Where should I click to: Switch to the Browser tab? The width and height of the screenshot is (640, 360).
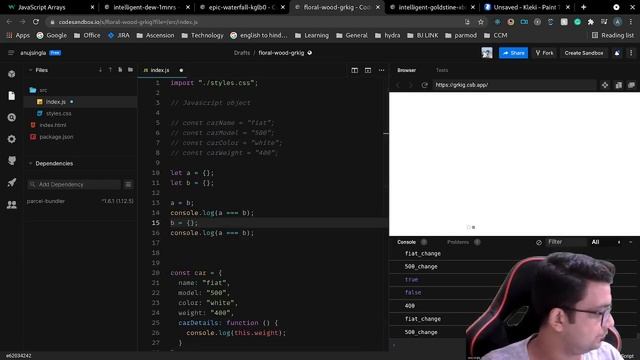click(x=407, y=70)
